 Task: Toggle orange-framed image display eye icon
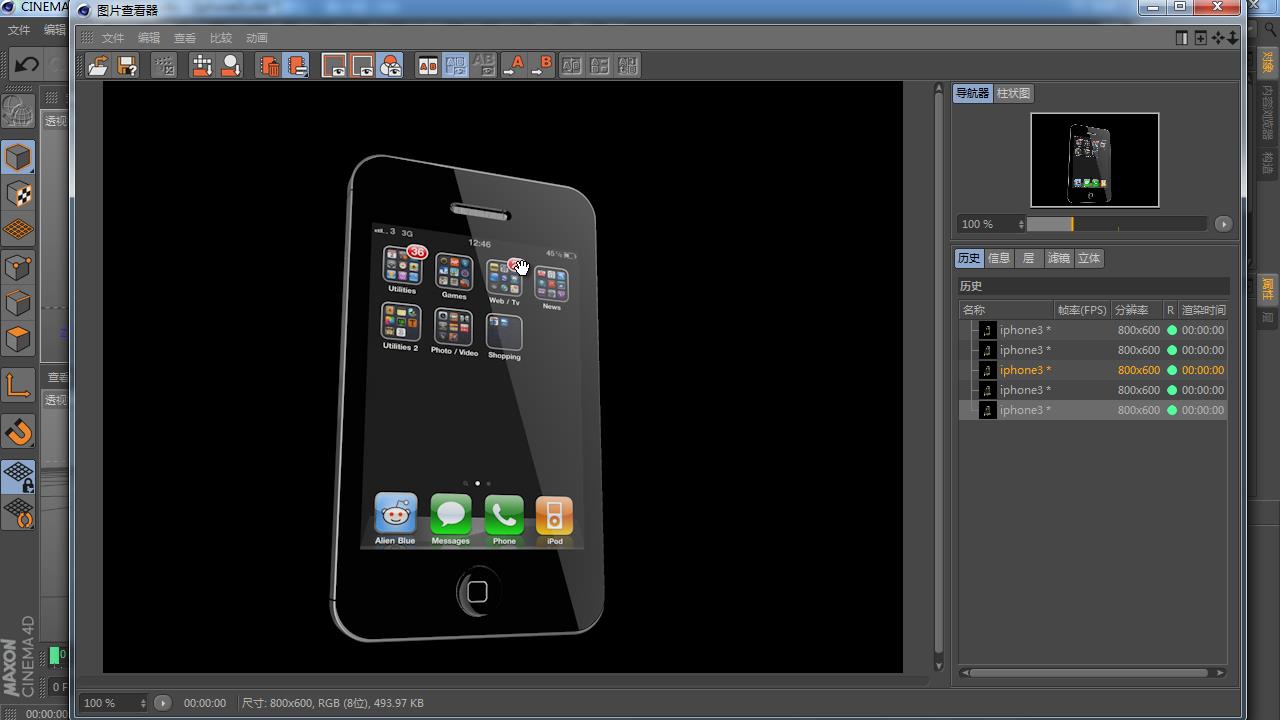[362, 66]
